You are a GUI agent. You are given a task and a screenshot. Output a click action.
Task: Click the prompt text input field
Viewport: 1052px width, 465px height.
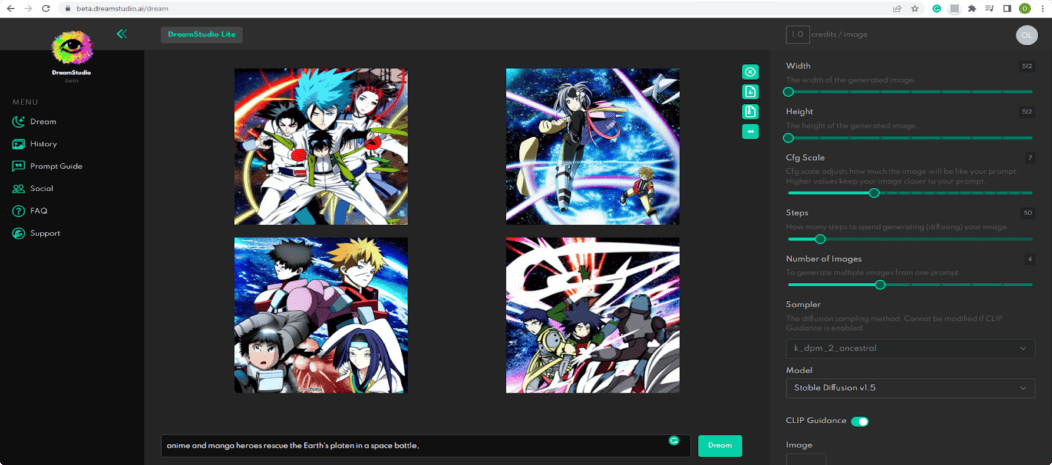click(x=426, y=446)
